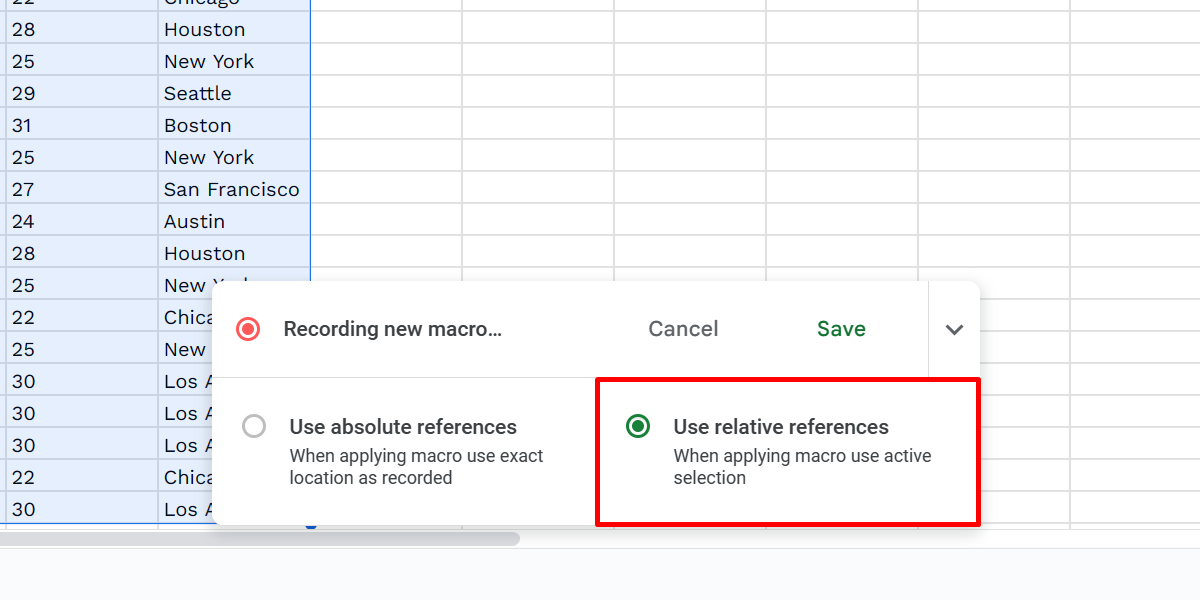
Task: Click the "Recording new macro..." label
Action: [391, 328]
